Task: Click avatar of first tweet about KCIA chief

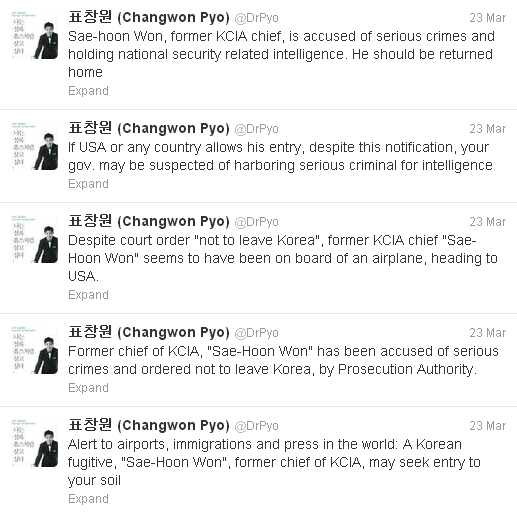Action: pyautogui.click(x=35, y=36)
